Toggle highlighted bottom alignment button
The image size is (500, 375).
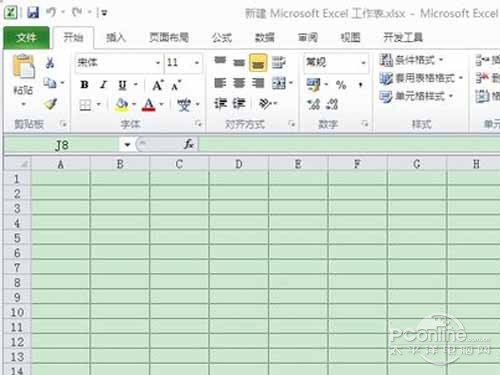[x=258, y=63]
